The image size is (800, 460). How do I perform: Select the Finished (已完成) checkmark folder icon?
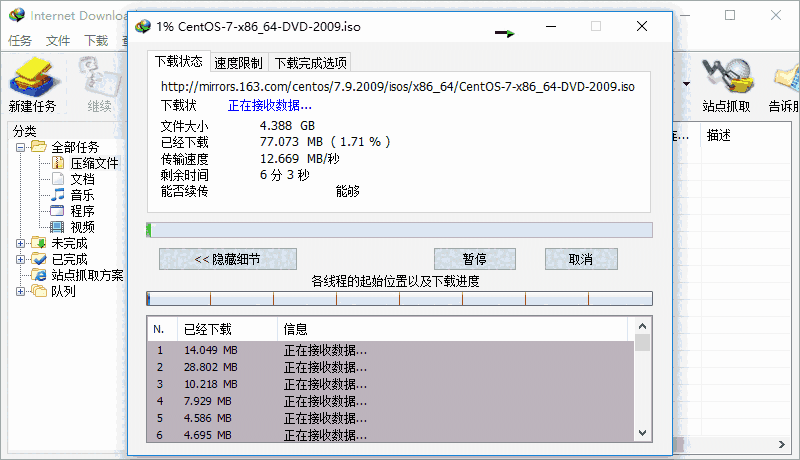(39, 259)
